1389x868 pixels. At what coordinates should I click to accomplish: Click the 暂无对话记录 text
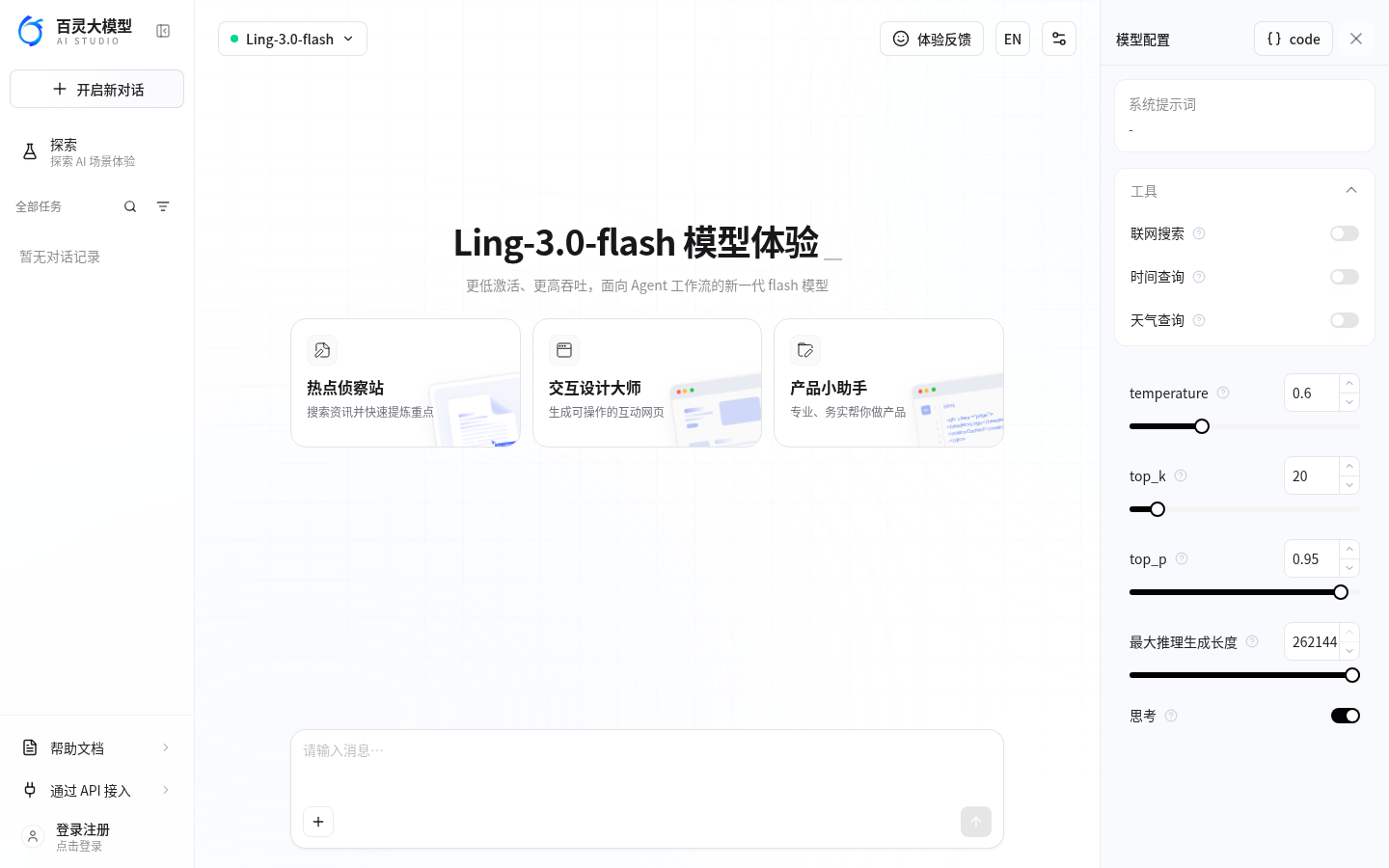point(60,257)
